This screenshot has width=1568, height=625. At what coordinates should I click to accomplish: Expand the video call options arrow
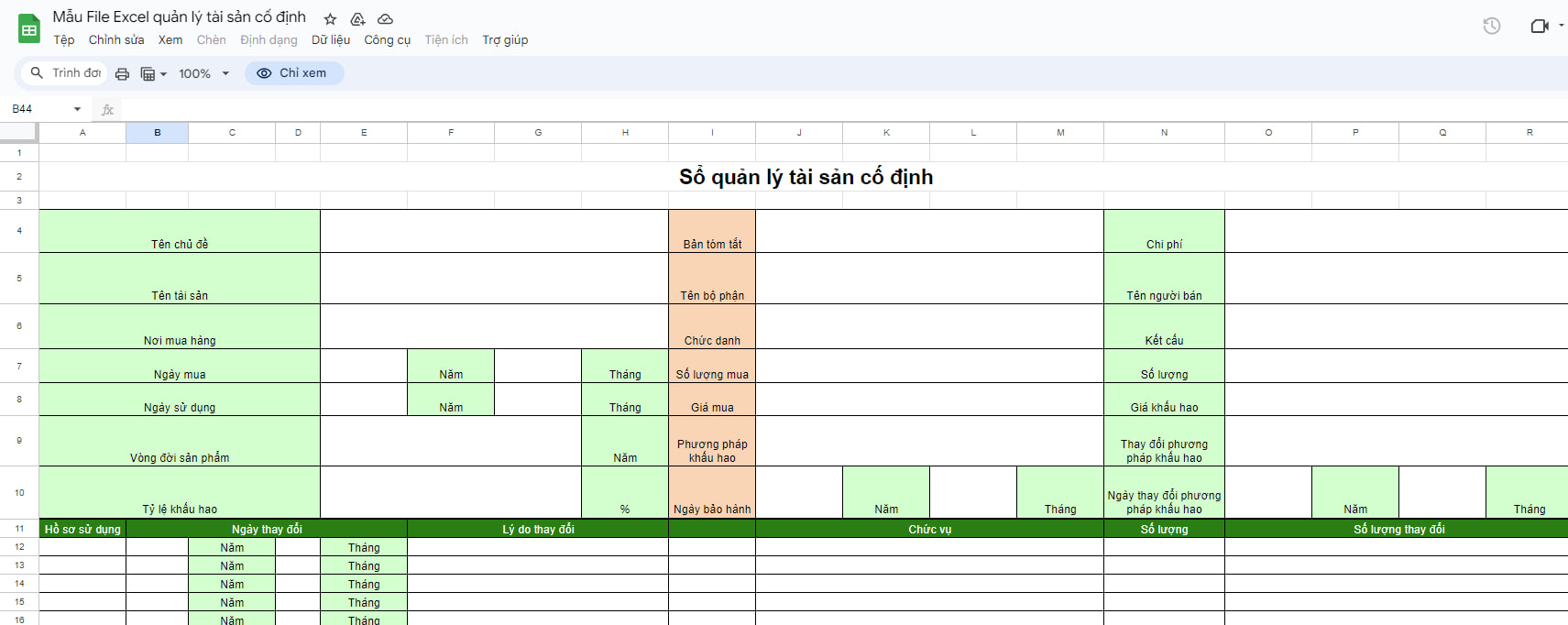tap(1562, 26)
